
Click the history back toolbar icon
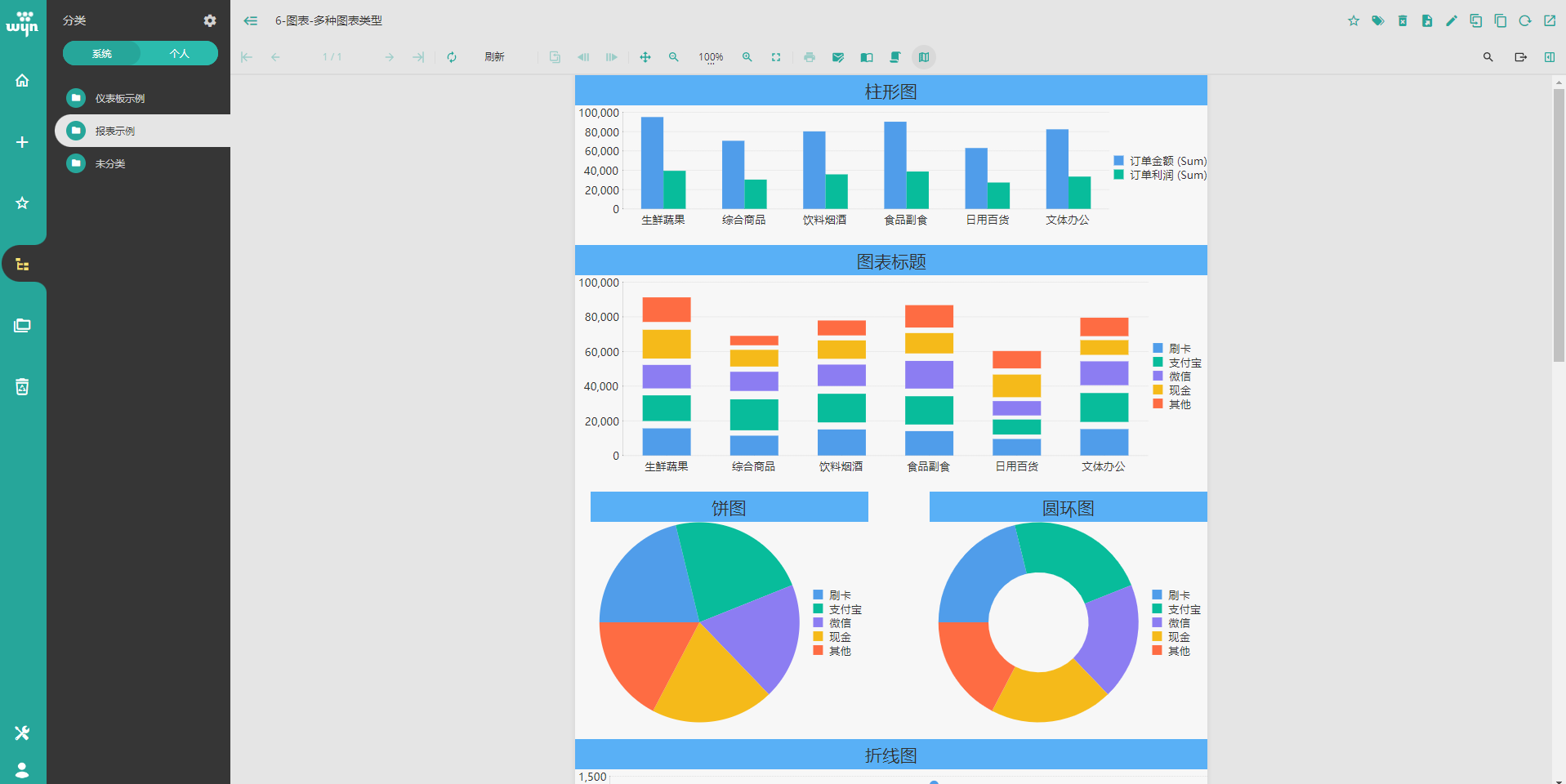coord(583,57)
